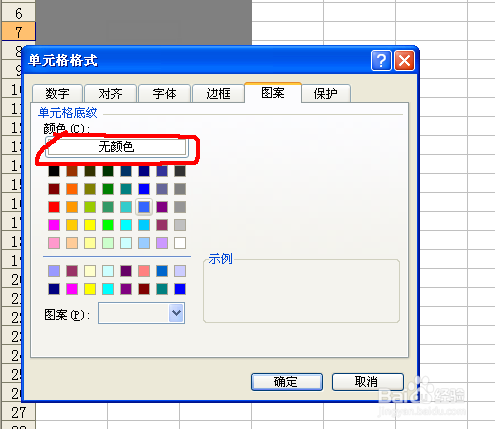Select the lavender swatch beside the white swatch
Screen dimensions: 495x429
click(162, 243)
